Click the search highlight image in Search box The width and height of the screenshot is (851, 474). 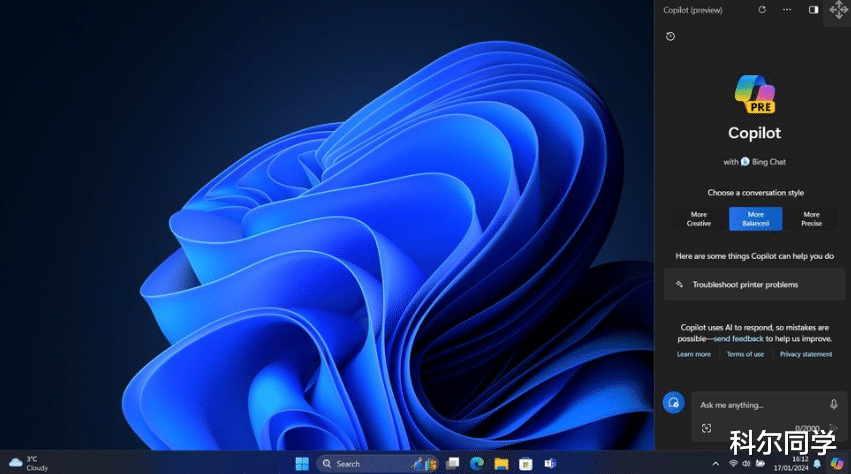click(424, 464)
